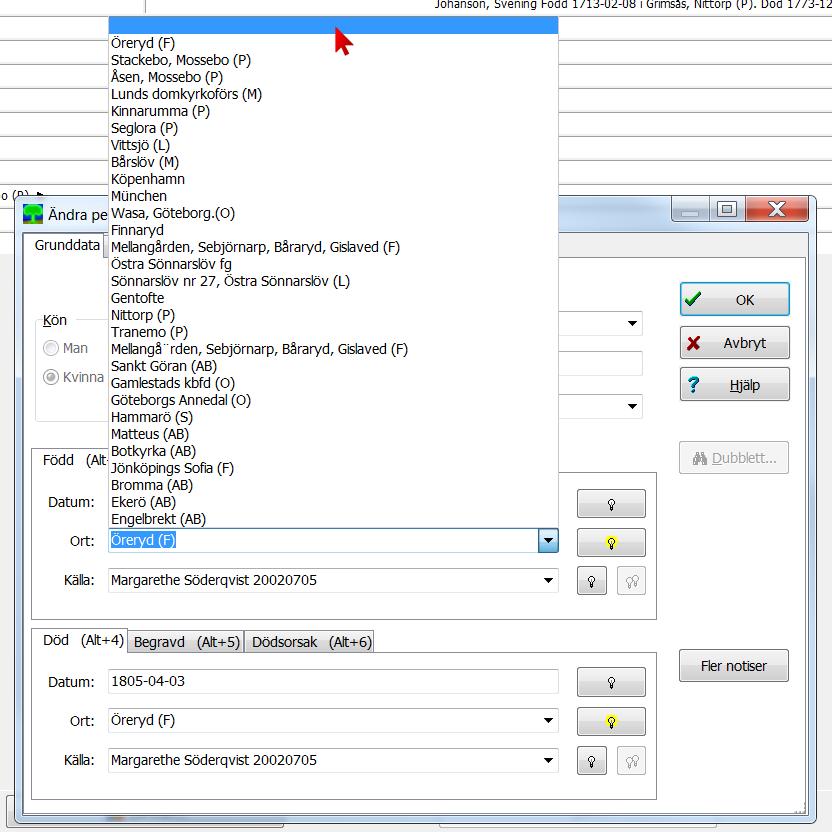Choose Östra Sönnarslöv fg from the list
The height and width of the screenshot is (832, 832).
(x=333, y=264)
